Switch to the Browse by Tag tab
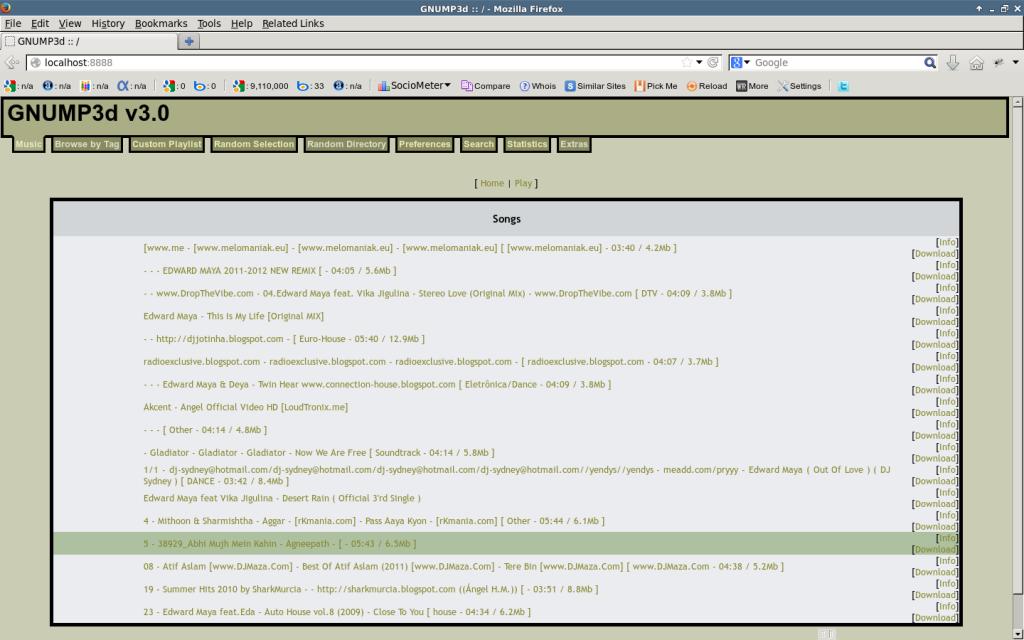 click(x=87, y=144)
